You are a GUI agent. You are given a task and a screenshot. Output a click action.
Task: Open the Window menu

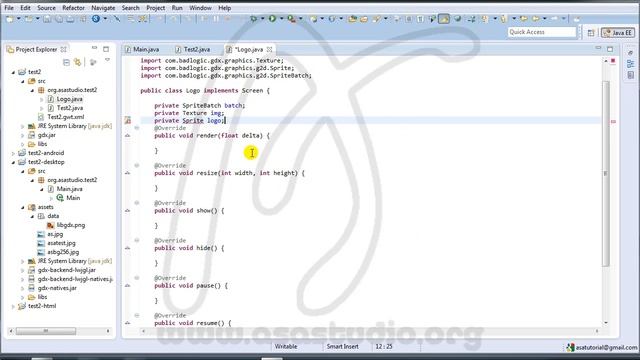[x=200, y=8]
